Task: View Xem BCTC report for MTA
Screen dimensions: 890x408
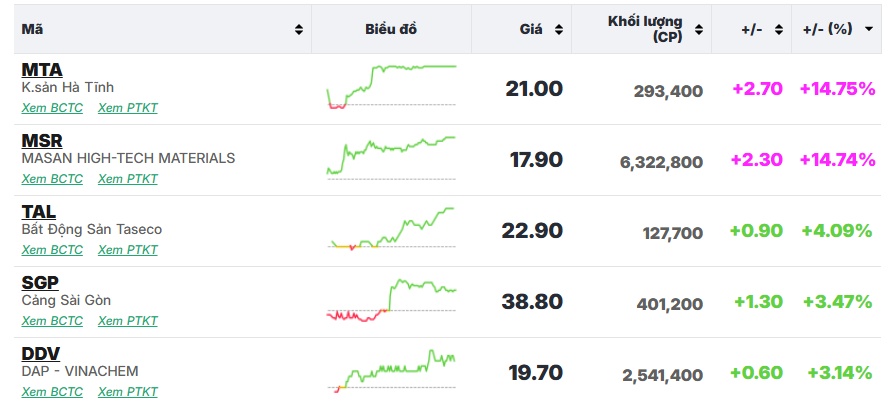Action: point(52,108)
